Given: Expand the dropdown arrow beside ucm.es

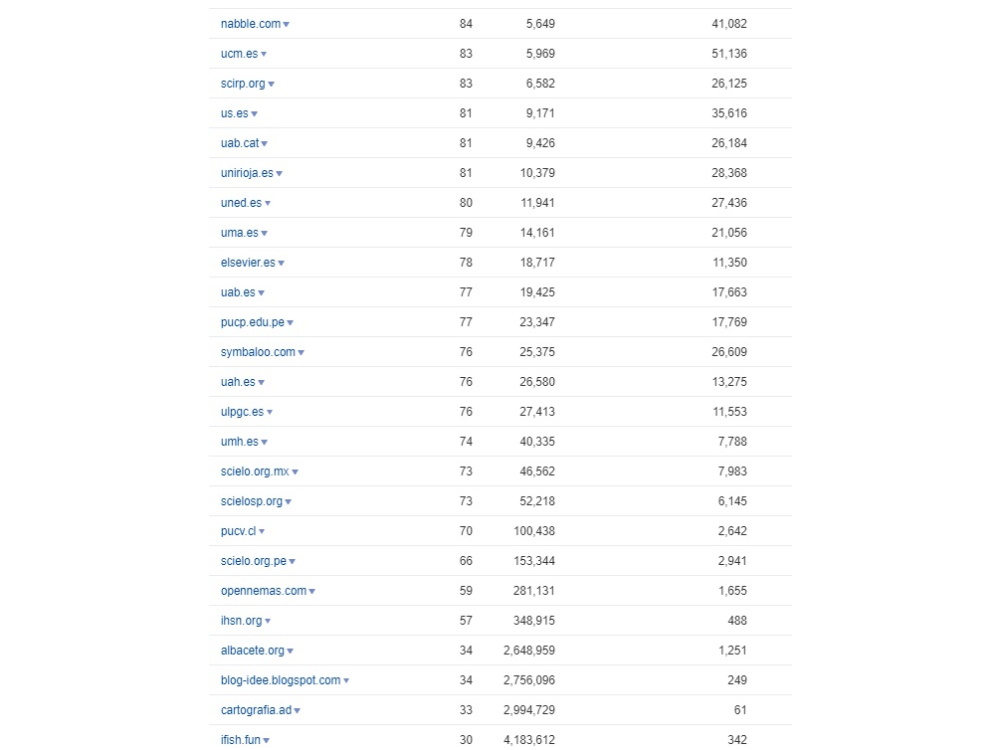Looking at the screenshot, I should click(264, 54).
